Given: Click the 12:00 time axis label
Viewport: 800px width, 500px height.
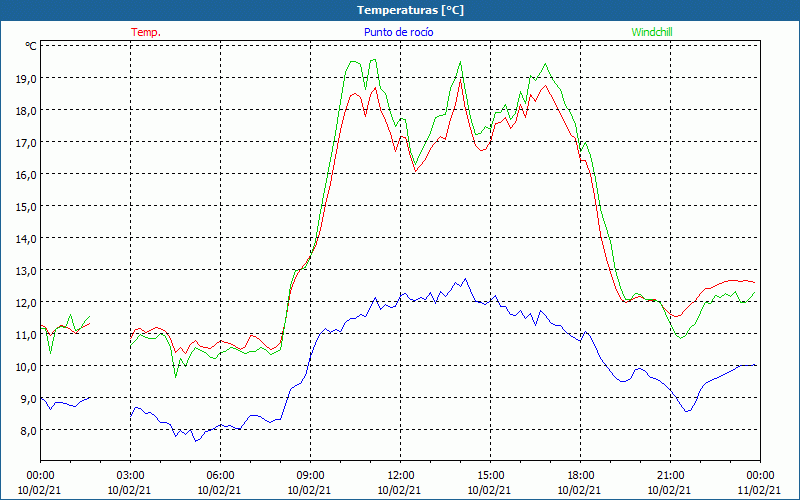Looking at the screenshot, I should pos(401,476).
